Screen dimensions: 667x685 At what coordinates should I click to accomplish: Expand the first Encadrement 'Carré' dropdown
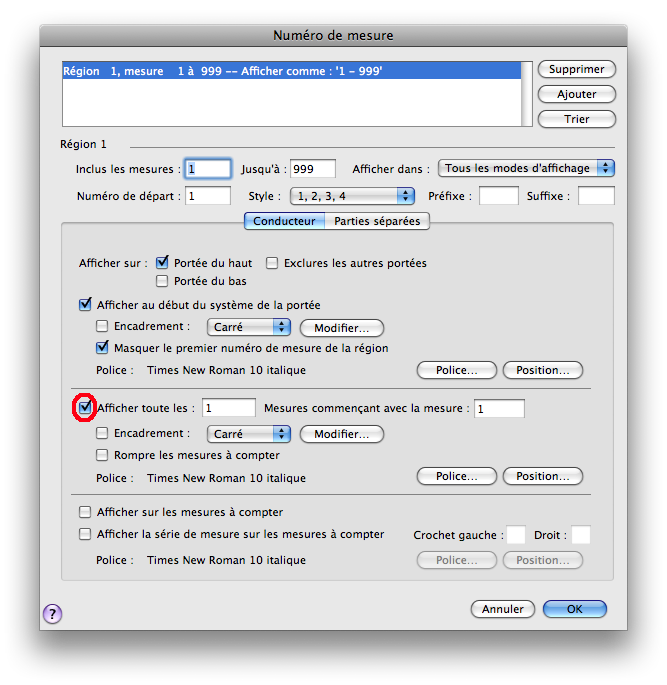coord(248,327)
